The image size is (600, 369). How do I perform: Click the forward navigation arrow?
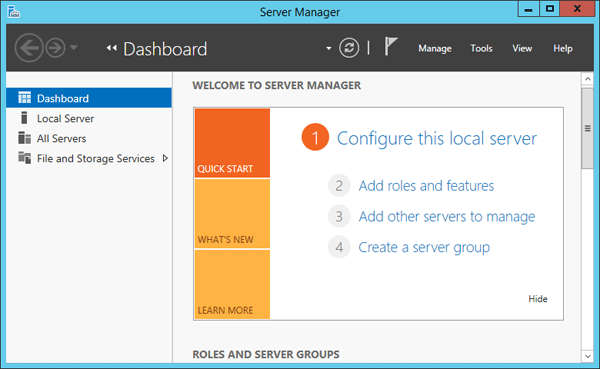55,48
